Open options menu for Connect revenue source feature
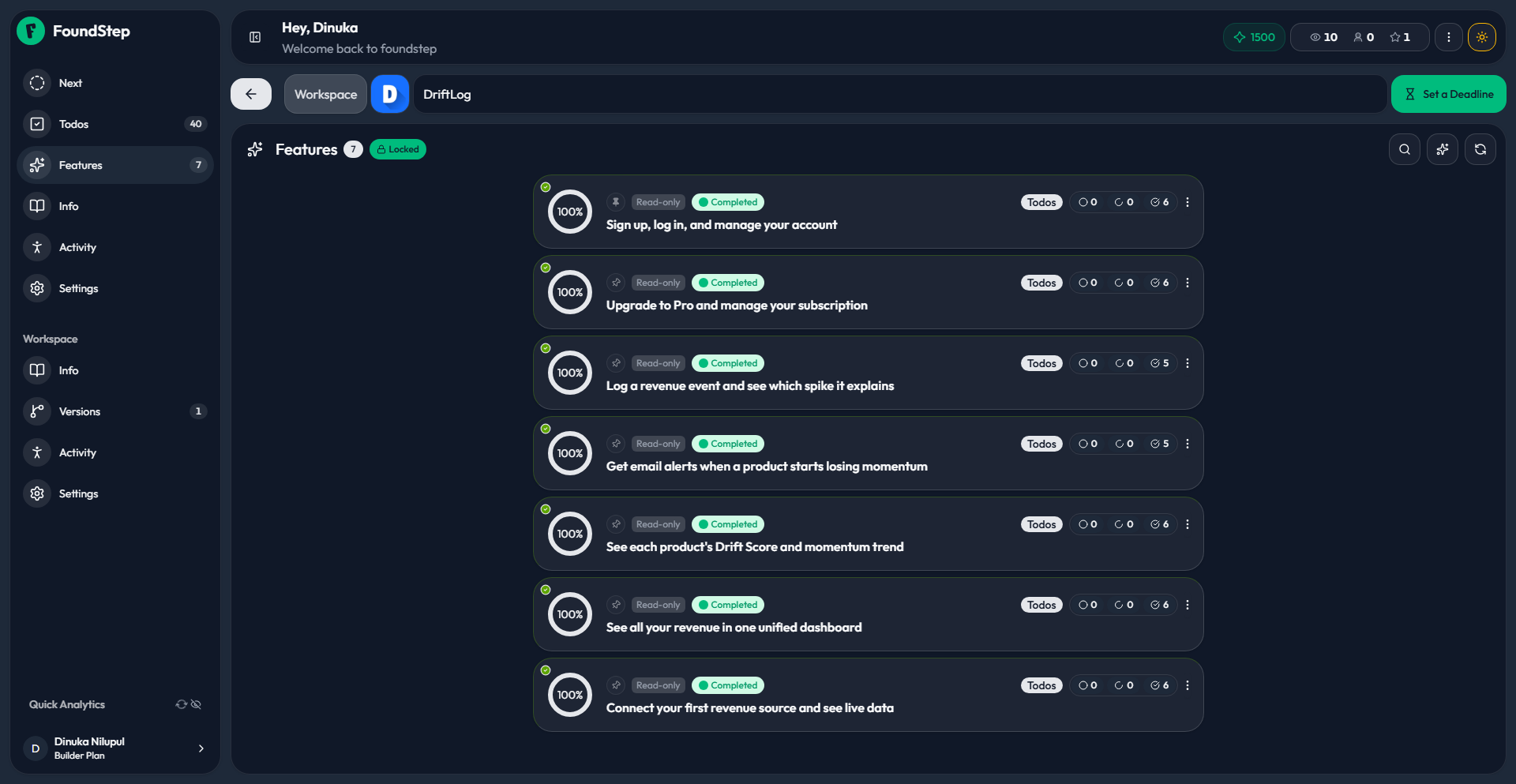 (x=1188, y=685)
